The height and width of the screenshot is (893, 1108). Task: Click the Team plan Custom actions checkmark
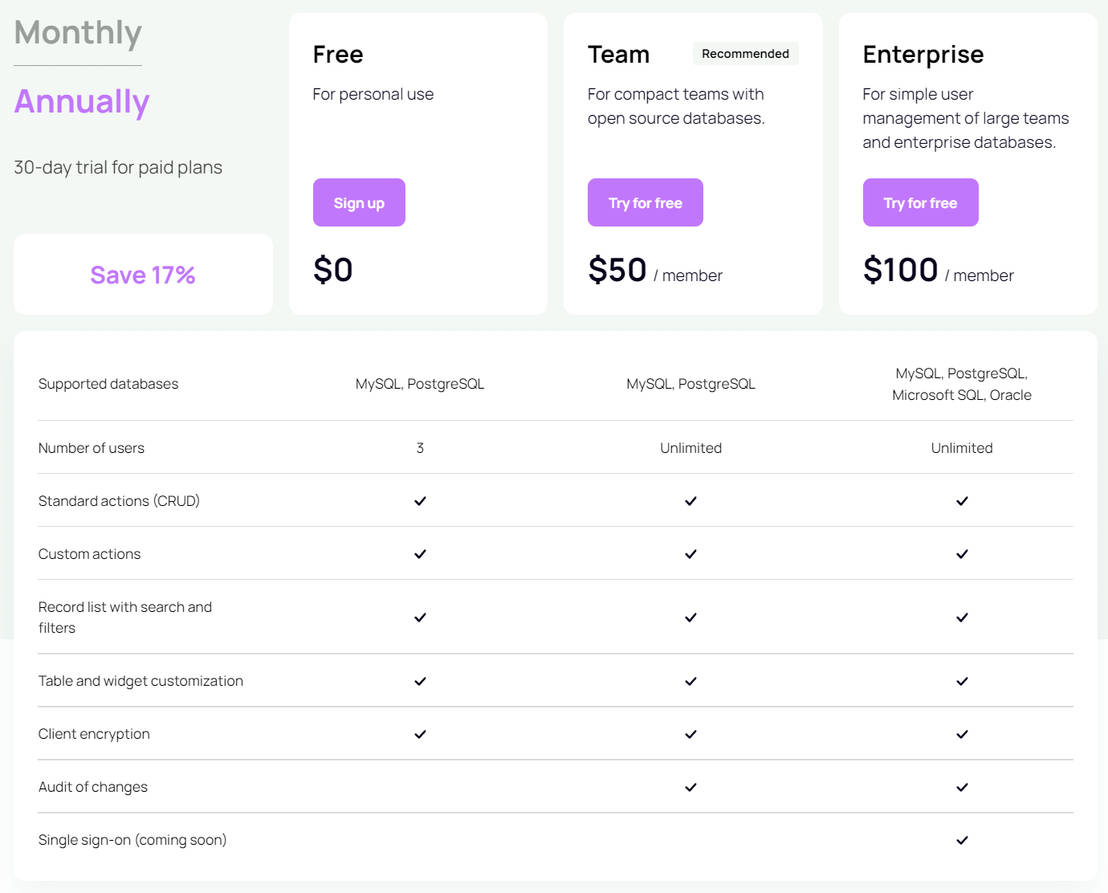click(690, 553)
